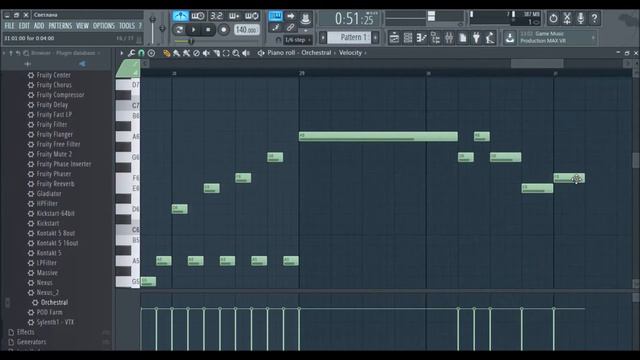Toggle the blend recording overdub button
Image resolution: width=640 pixels, height=360 pixels.
[x=234, y=16]
